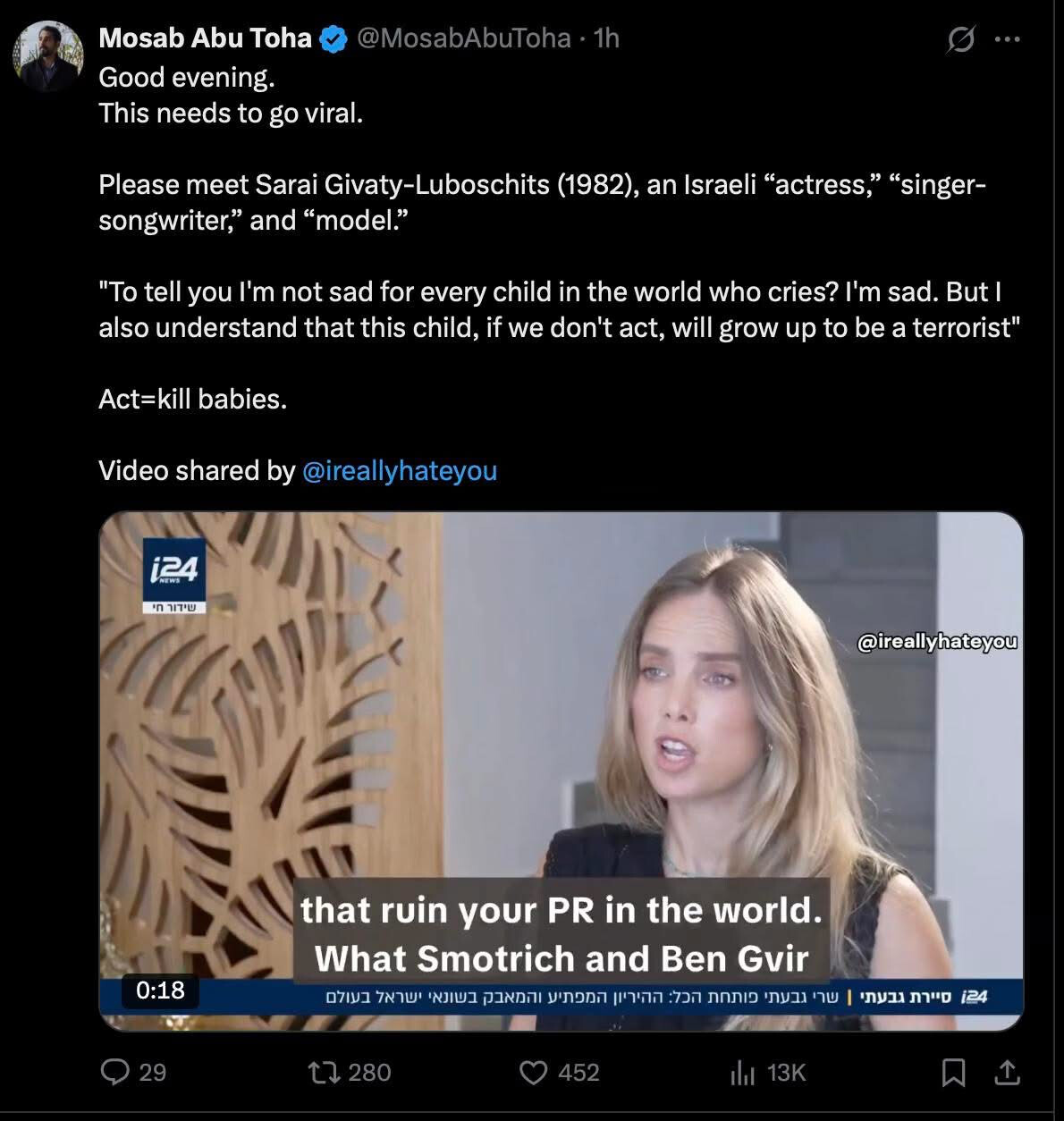Screen dimensions: 1064x1121
Task: Click the @MosabAbuToha handle
Action: point(463,38)
